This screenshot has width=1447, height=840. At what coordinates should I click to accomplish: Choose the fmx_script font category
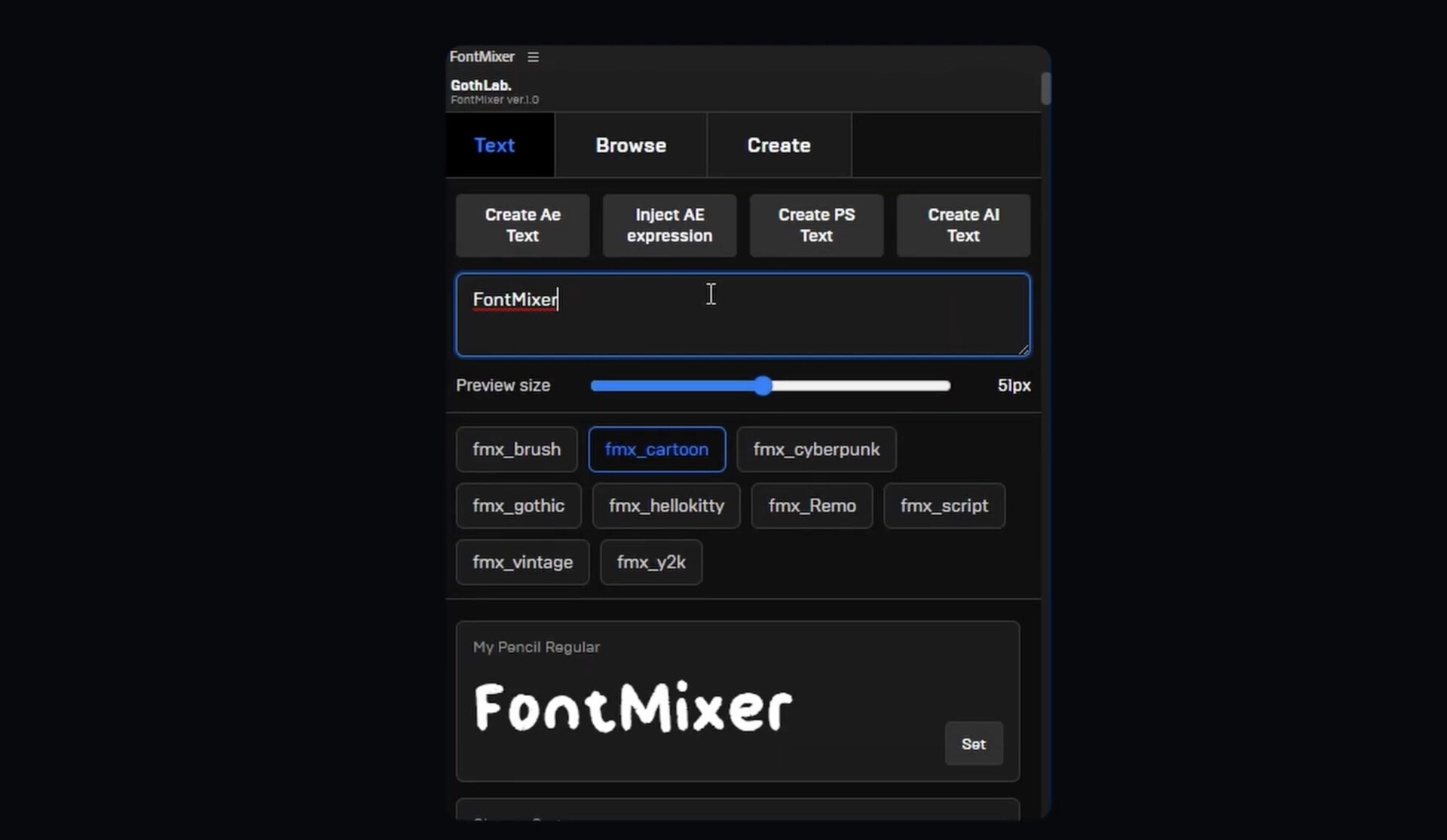pyautogui.click(x=944, y=506)
